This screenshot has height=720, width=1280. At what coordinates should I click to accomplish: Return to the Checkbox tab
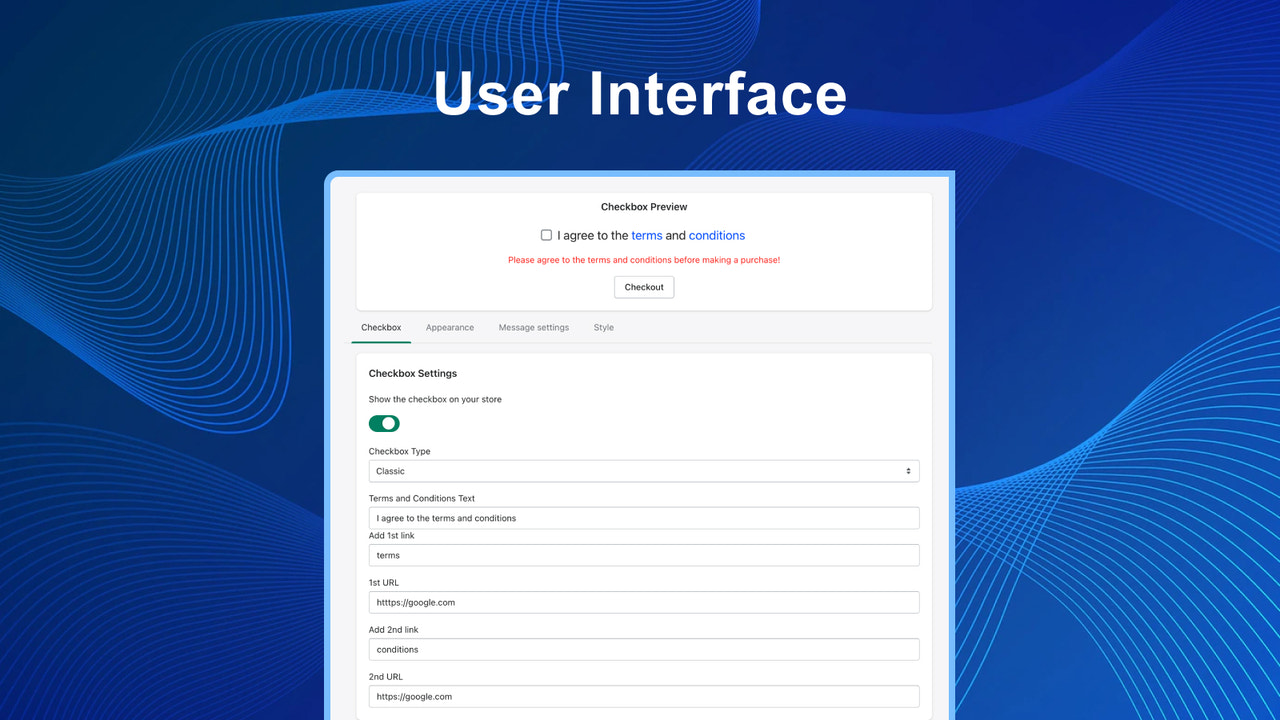(x=380, y=327)
